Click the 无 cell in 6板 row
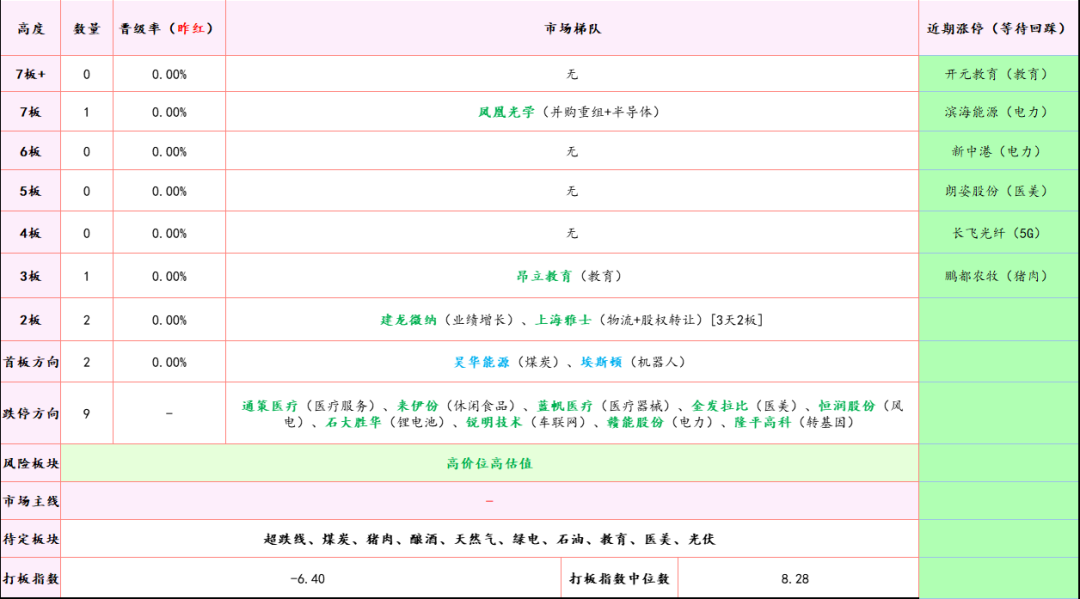This screenshot has width=1080, height=599. pyautogui.click(x=572, y=151)
